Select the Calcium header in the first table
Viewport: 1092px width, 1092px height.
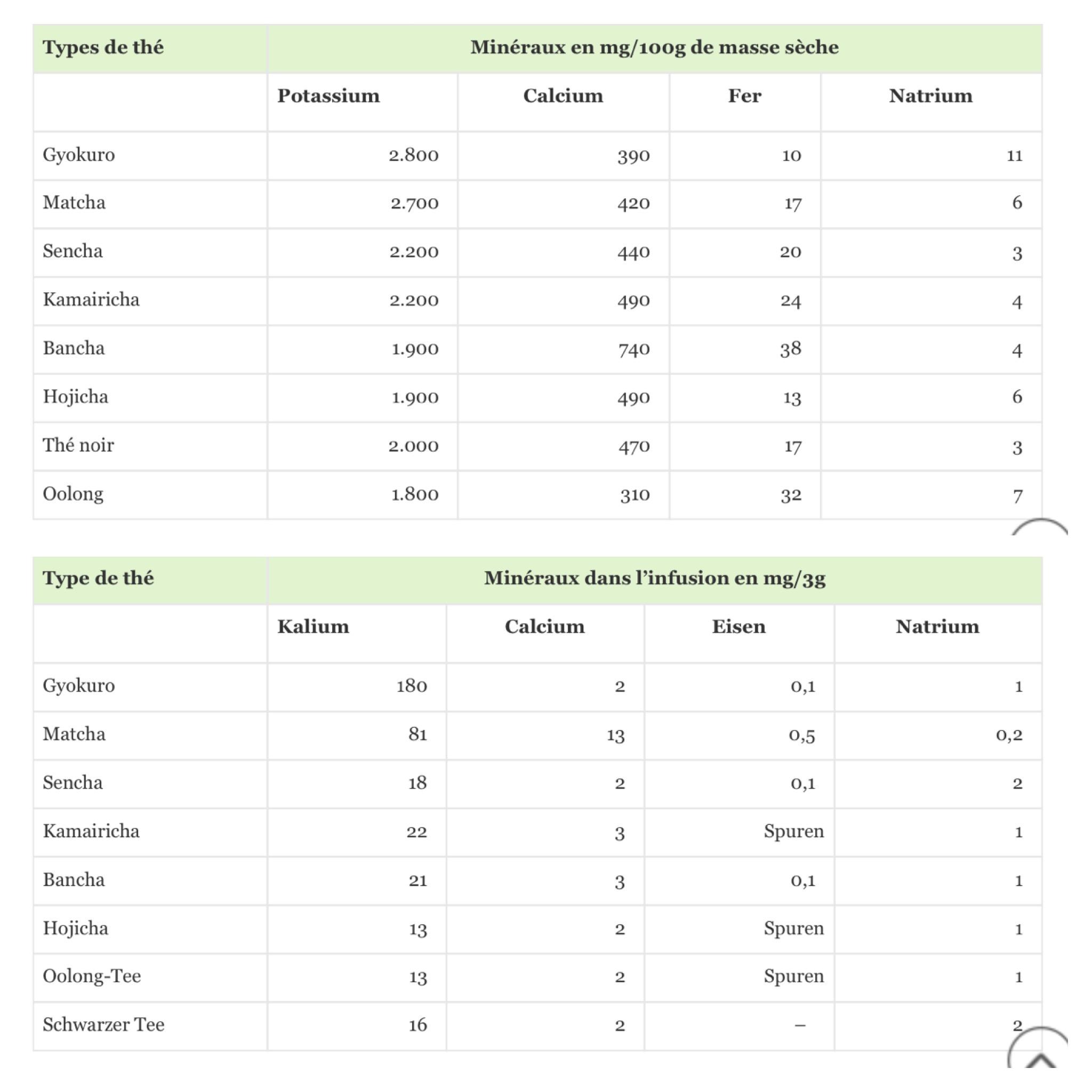click(x=563, y=95)
